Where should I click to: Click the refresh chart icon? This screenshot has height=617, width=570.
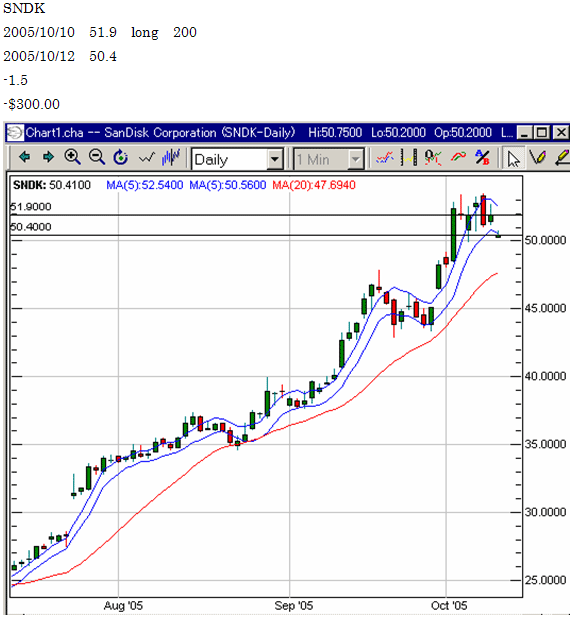tap(120, 157)
